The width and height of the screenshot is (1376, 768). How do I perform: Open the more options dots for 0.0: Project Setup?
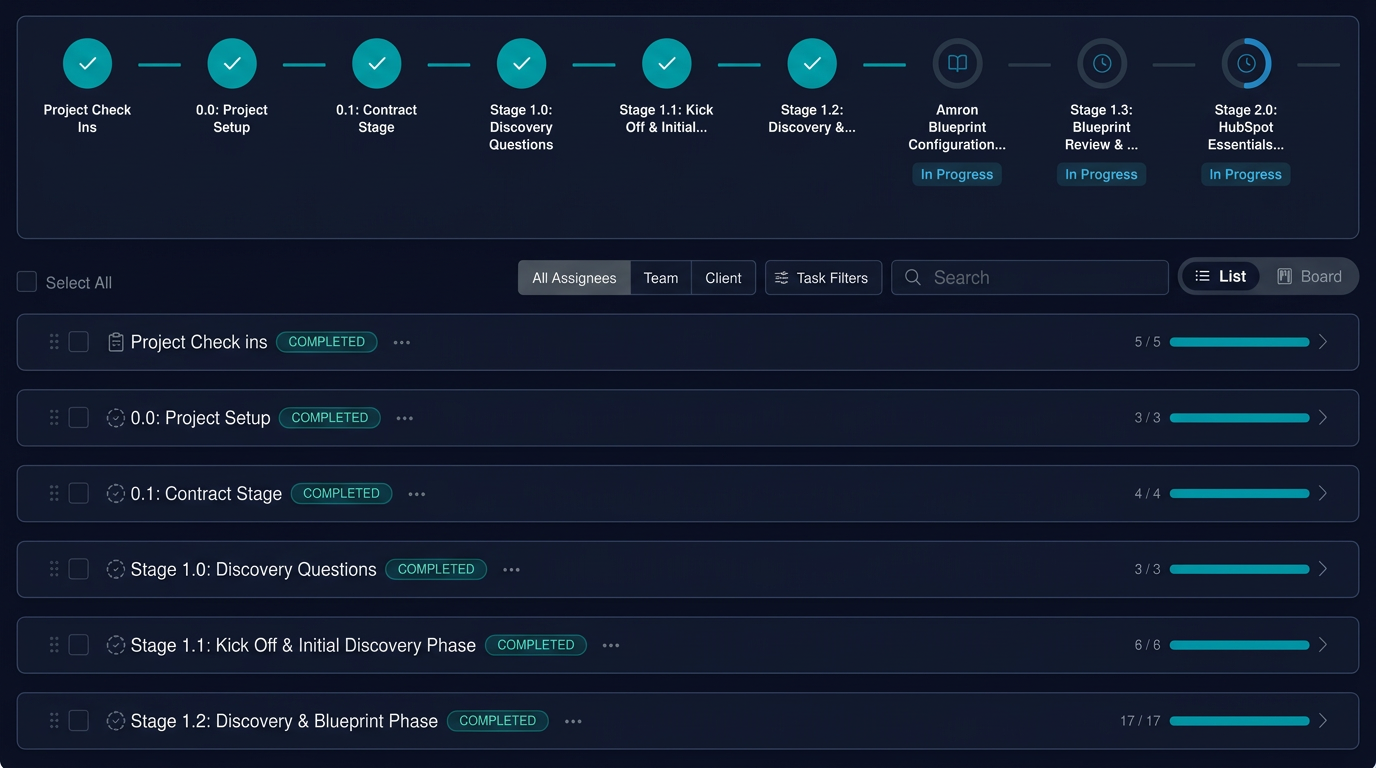pos(405,418)
